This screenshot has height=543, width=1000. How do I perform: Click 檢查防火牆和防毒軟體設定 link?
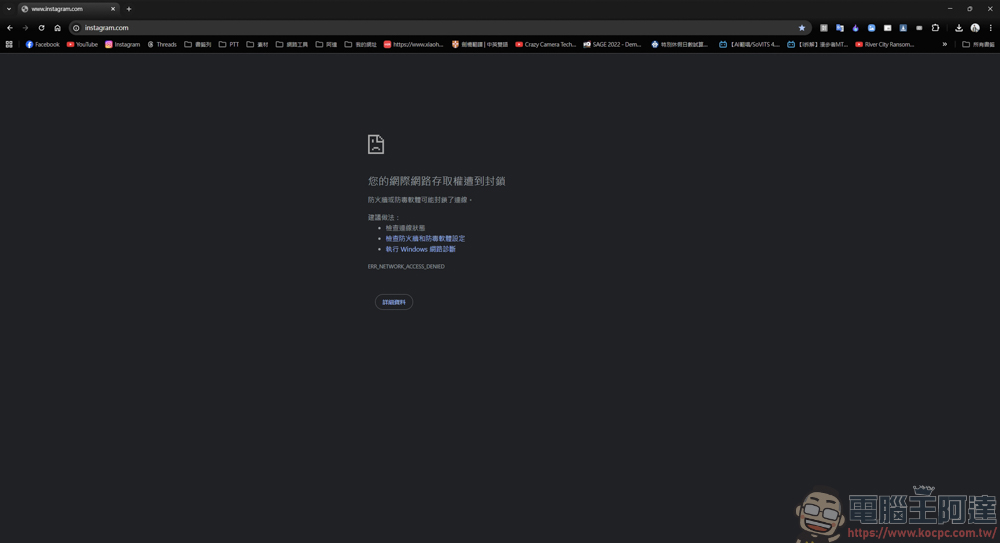[425, 239]
